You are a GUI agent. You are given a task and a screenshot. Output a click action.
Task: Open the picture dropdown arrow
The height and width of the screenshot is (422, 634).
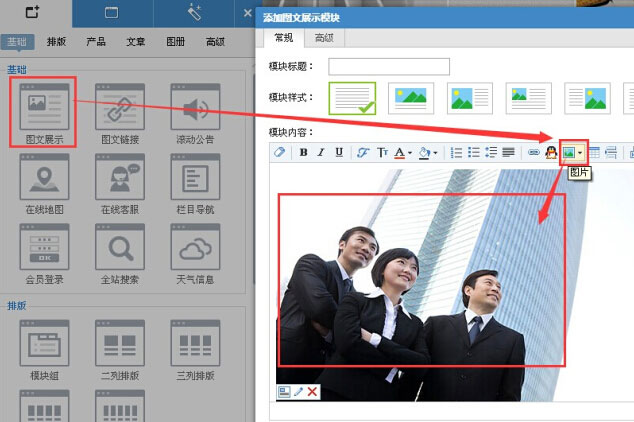[580, 153]
